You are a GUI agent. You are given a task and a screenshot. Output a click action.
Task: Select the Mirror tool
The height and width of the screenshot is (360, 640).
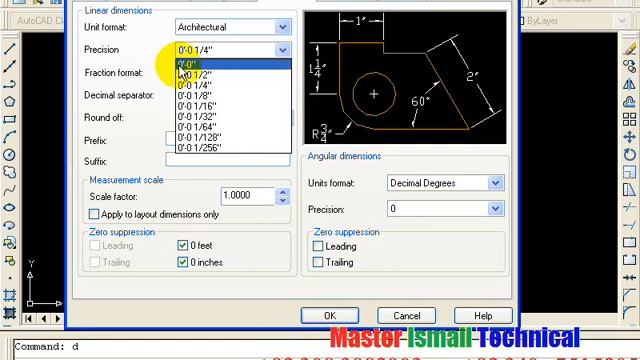click(630, 84)
